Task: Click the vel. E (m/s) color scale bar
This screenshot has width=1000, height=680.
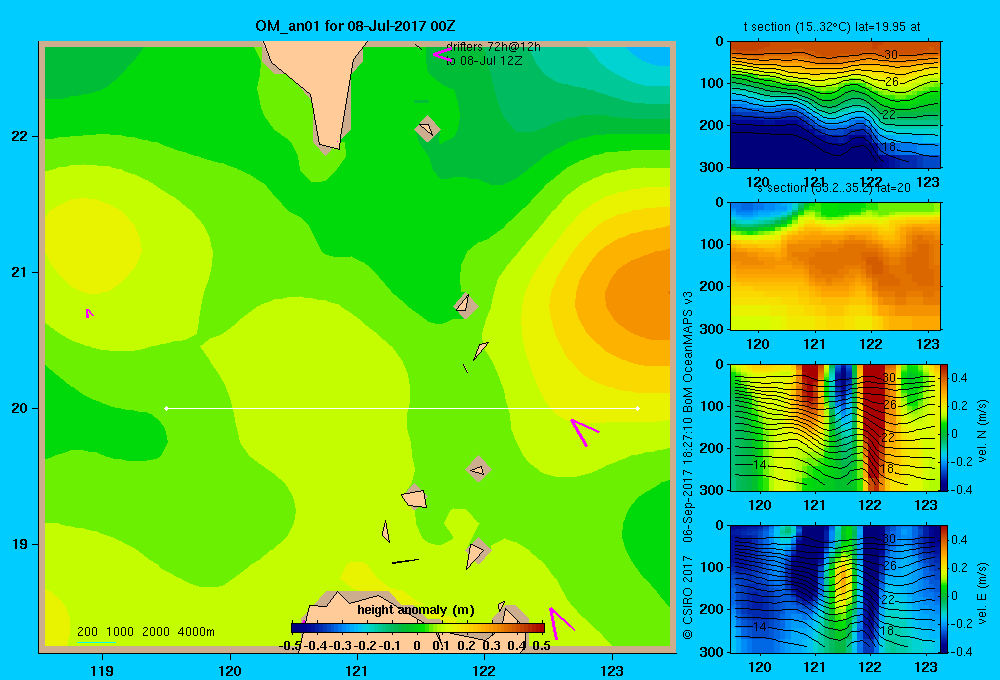Action: pos(944,589)
